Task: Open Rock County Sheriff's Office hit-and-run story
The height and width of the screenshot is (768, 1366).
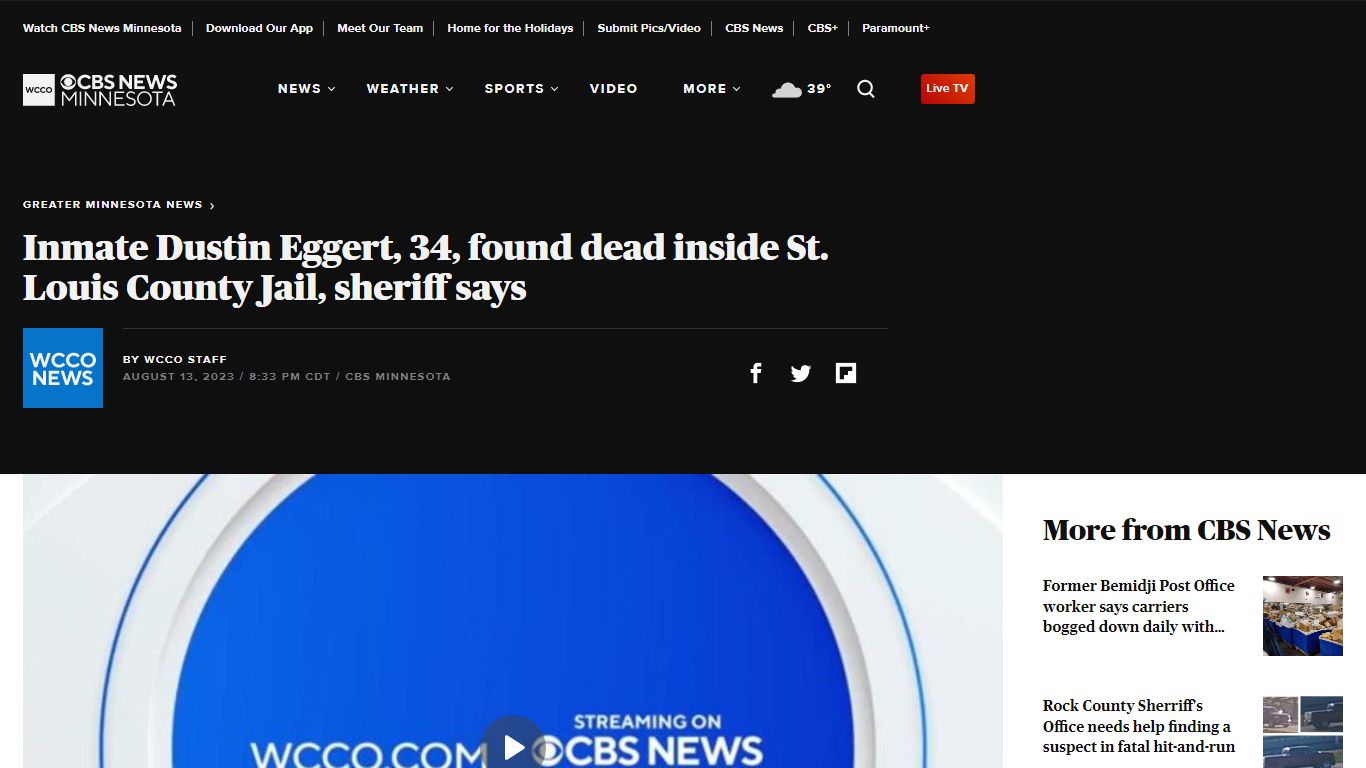Action: tap(1139, 726)
